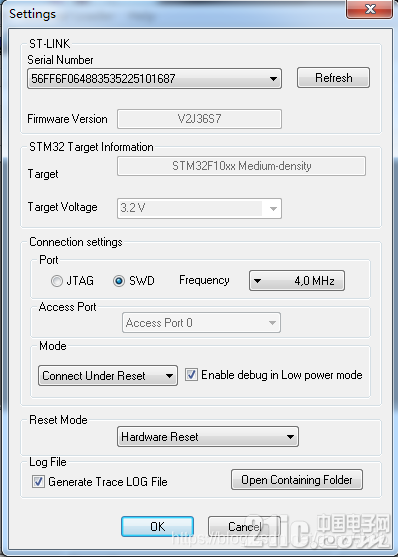
Task: Click the Settings title bar text
Action: [32, 14]
